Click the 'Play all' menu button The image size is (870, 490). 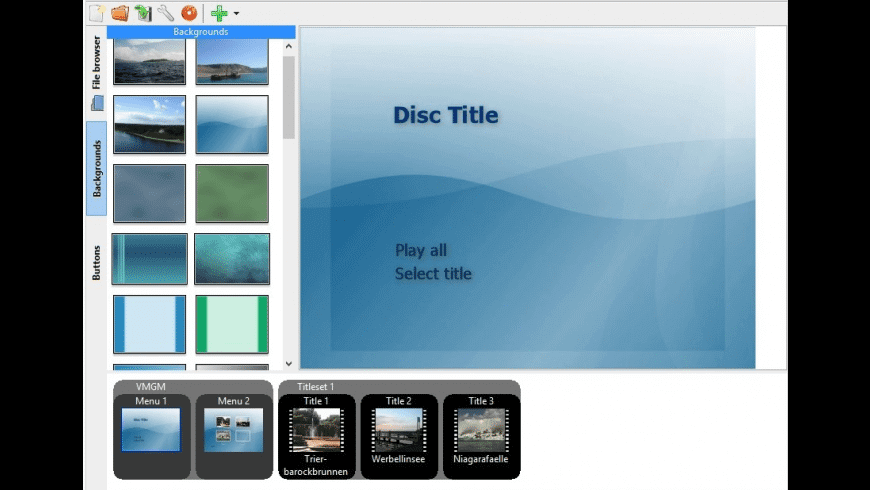coord(421,250)
